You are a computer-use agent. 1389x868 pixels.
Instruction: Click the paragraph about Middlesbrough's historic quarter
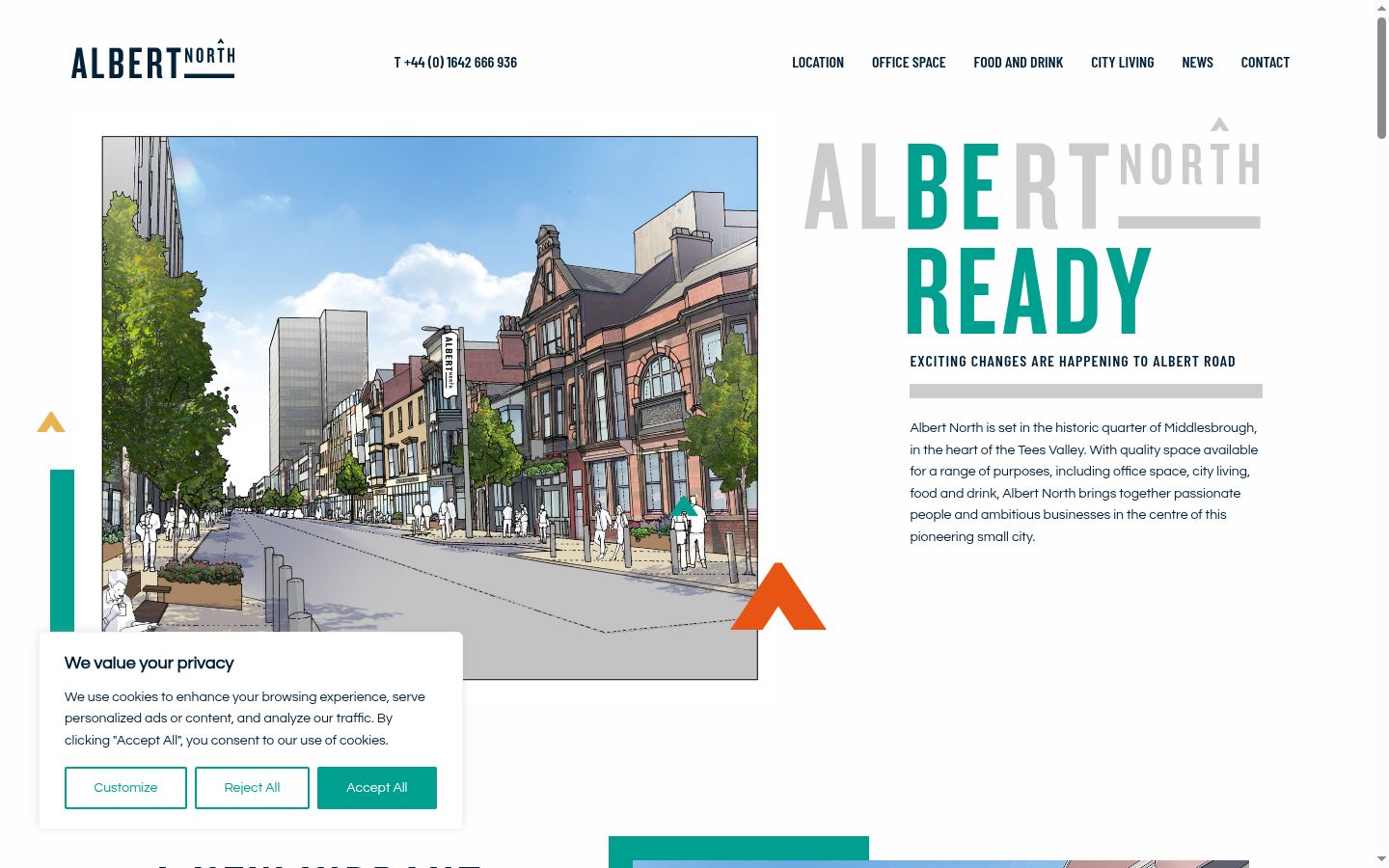click(1084, 482)
